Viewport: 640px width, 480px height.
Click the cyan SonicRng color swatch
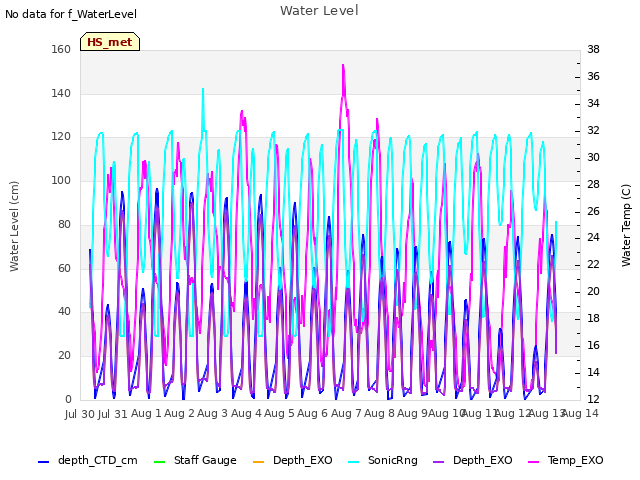(x=354, y=462)
